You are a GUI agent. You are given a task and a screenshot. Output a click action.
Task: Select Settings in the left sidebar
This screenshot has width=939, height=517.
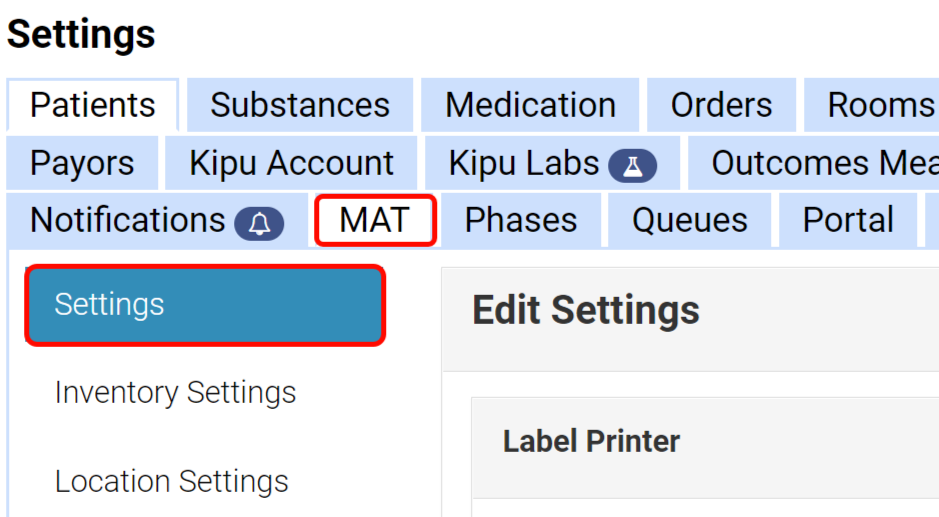coord(205,305)
